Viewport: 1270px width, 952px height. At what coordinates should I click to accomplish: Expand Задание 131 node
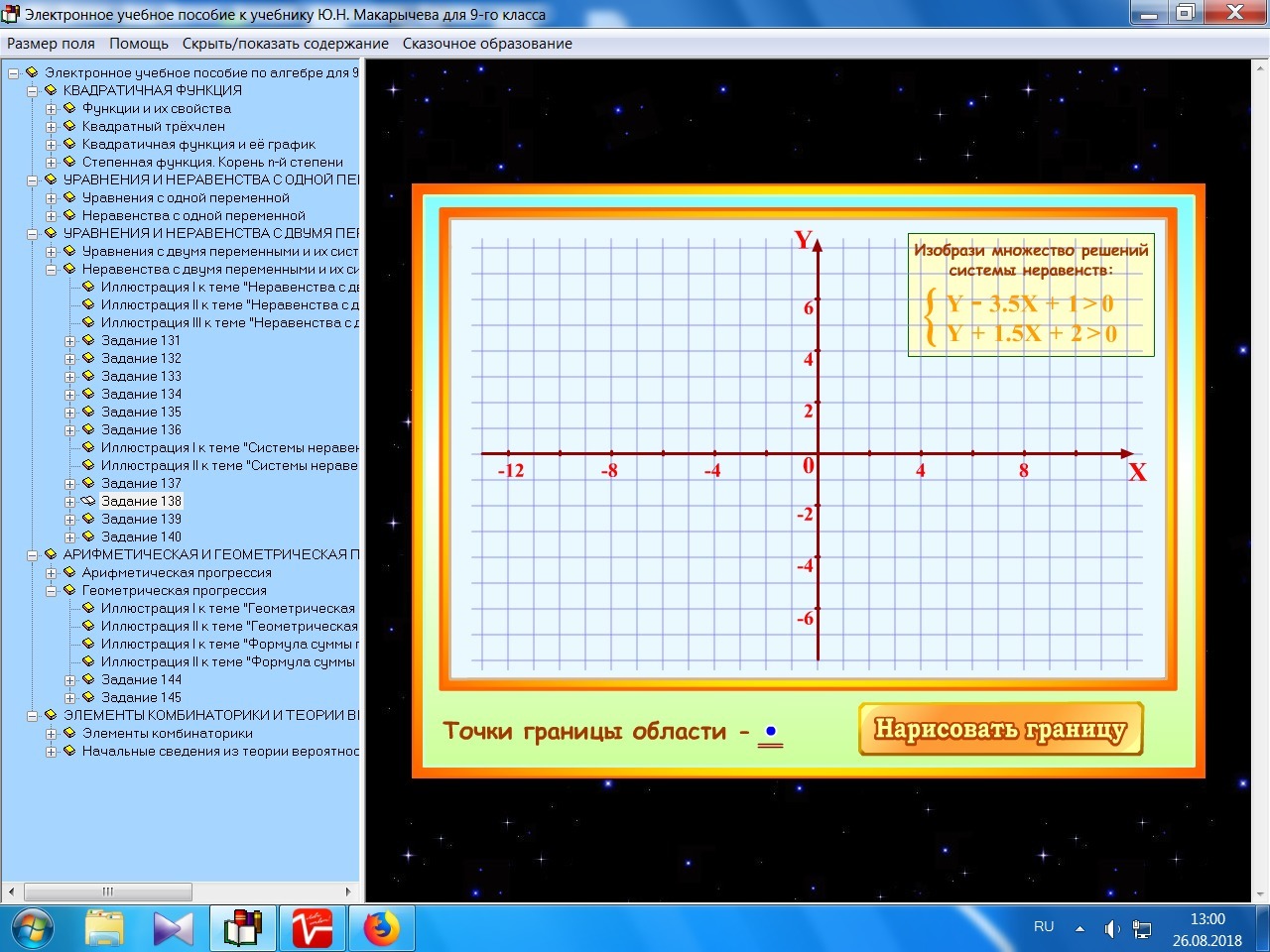[70, 341]
